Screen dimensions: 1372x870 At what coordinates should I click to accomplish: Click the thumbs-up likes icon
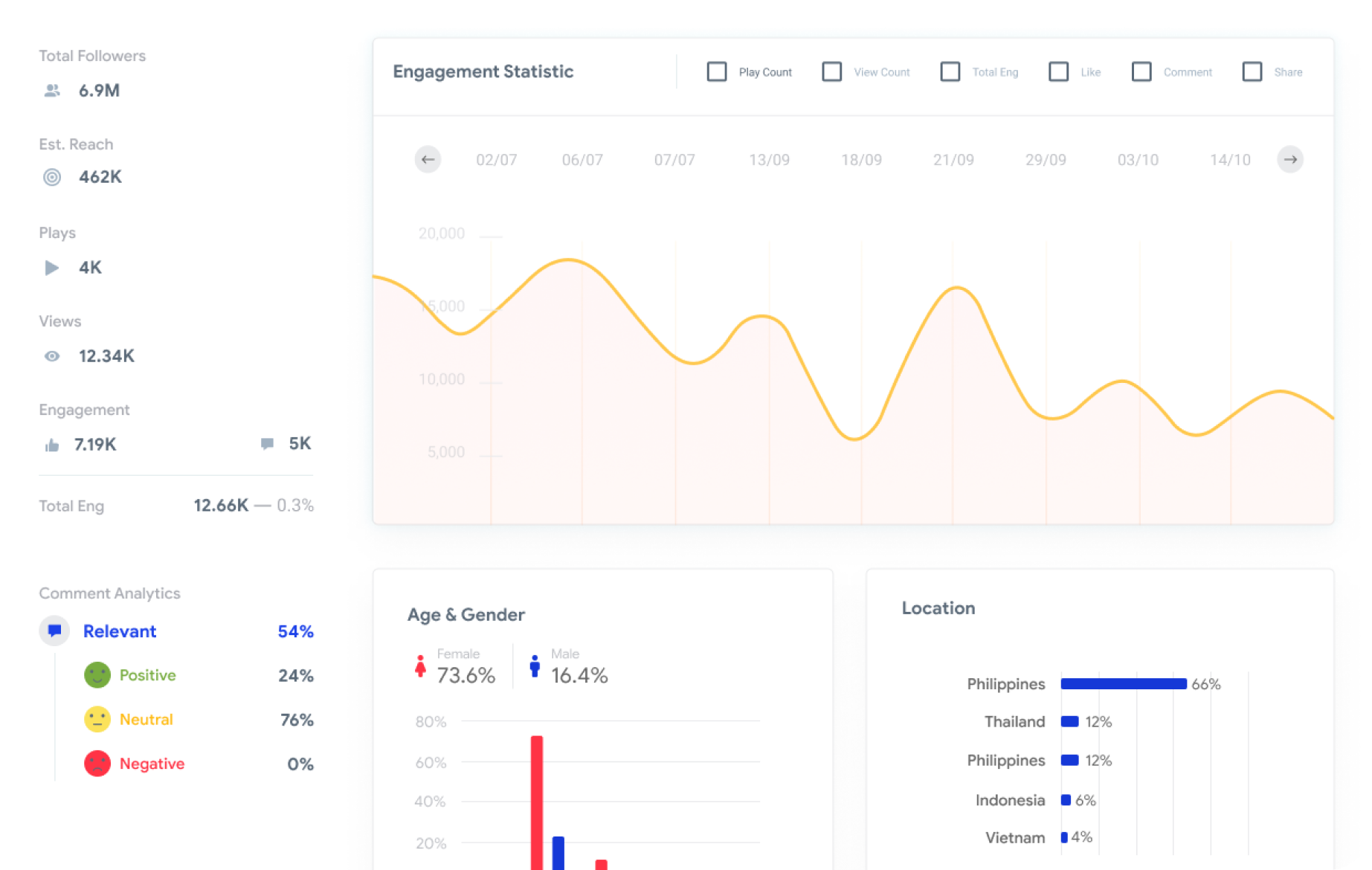pos(52,445)
